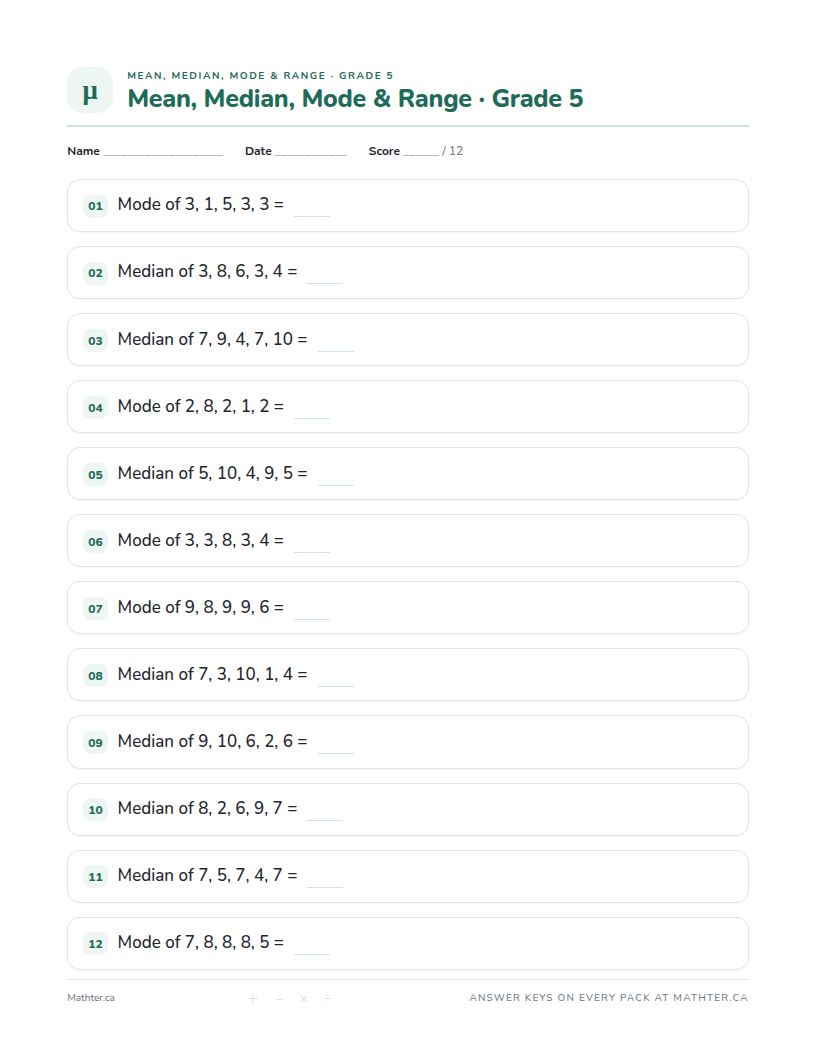Viewport: 816px width, 1056px height.
Task: Click the plus symbol in the footer
Action: [252, 999]
